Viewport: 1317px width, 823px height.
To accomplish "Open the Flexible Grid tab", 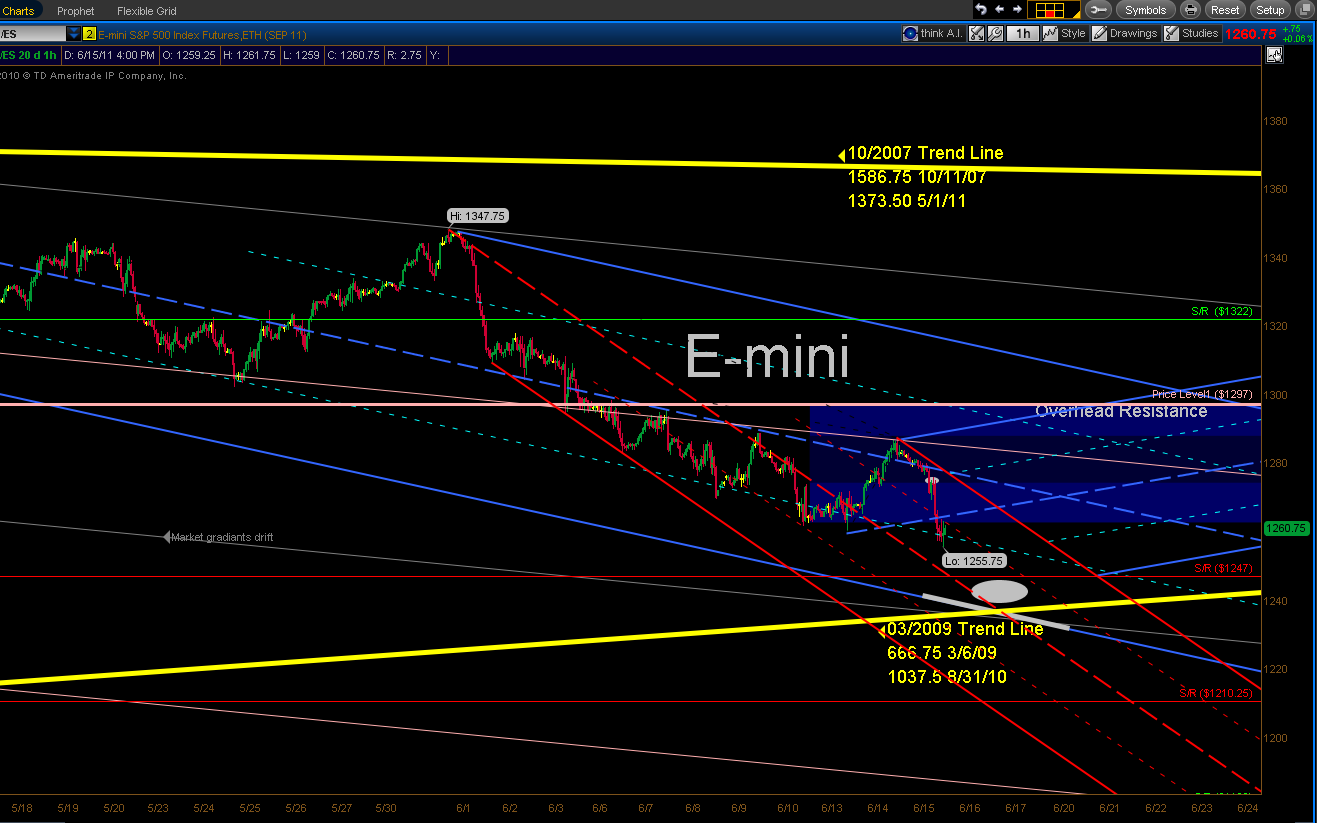I will [147, 10].
